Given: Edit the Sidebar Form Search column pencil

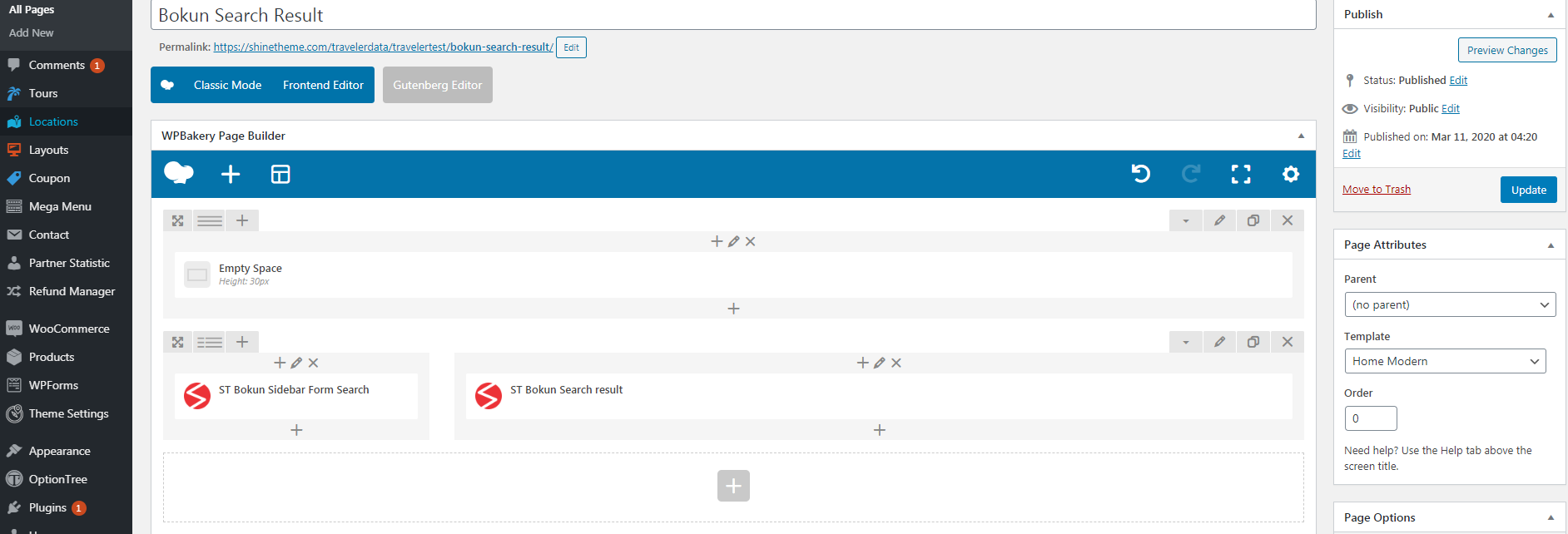Looking at the screenshot, I should click(x=296, y=363).
